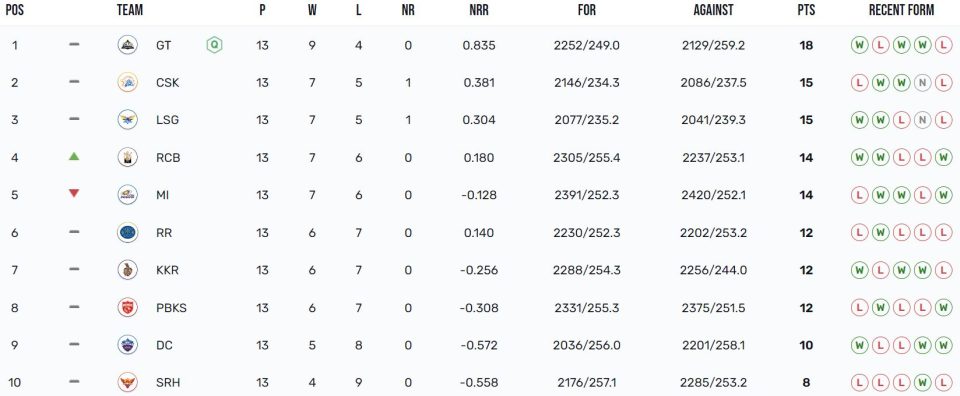The width and height of the screenshot is (960, 396).
Task: Click the SRH team logo
Action: pyautogui.click(x=128, y=383)
